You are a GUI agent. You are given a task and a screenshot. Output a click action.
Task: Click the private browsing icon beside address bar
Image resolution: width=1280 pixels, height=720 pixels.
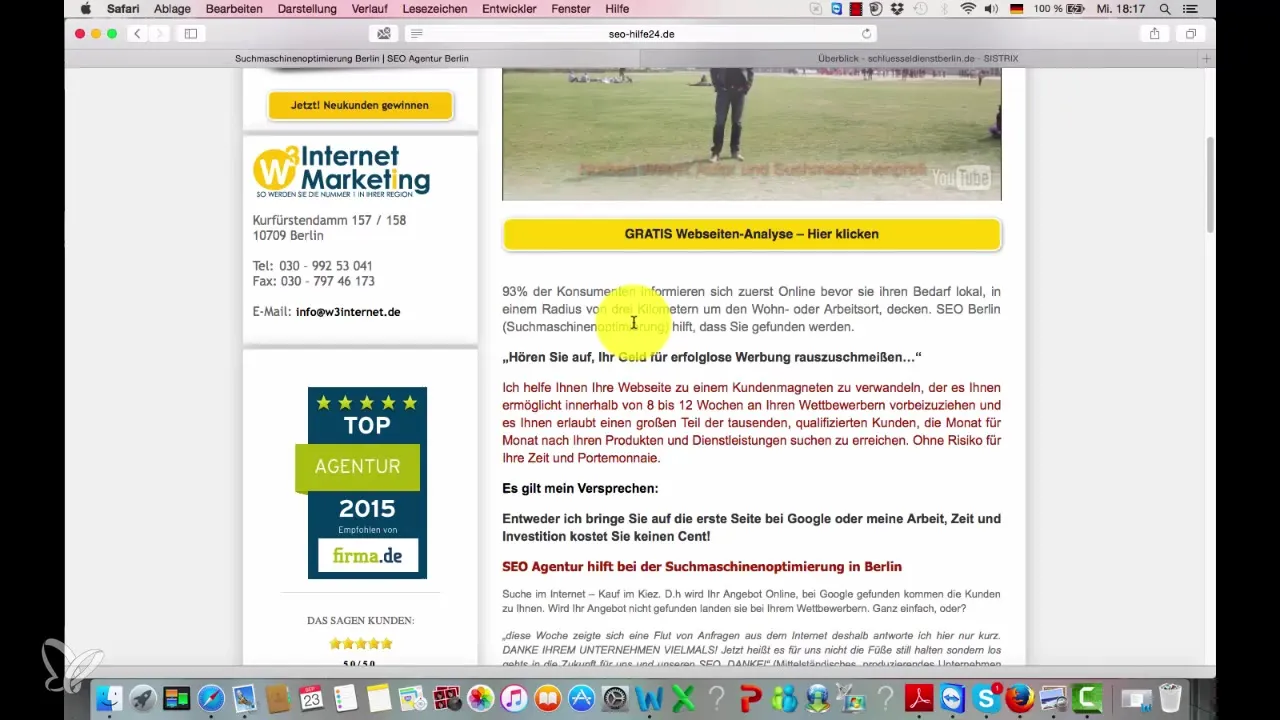coord(384,33)
